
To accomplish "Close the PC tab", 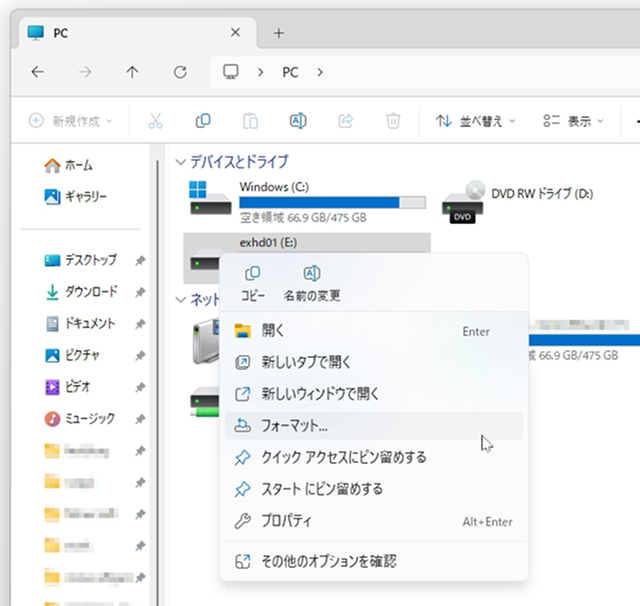I will click(x=235, y=32).
